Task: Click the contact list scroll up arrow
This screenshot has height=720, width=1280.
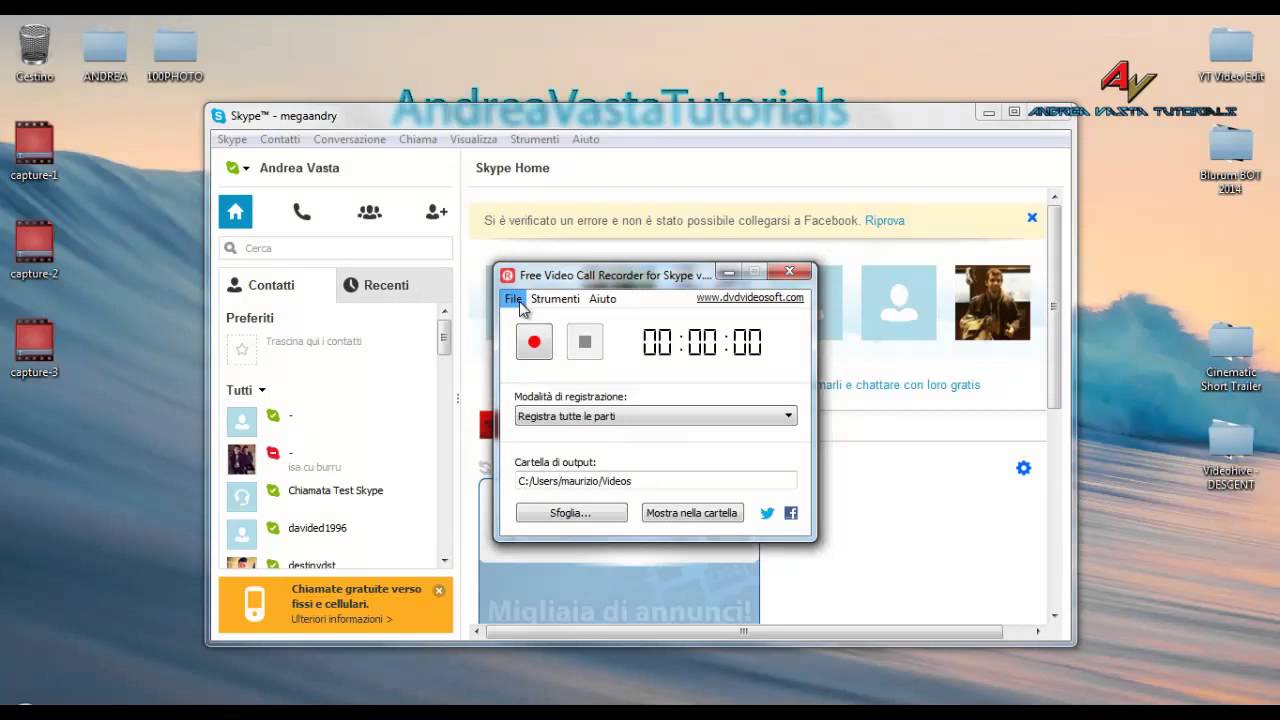Action: (x=445, y=312)
